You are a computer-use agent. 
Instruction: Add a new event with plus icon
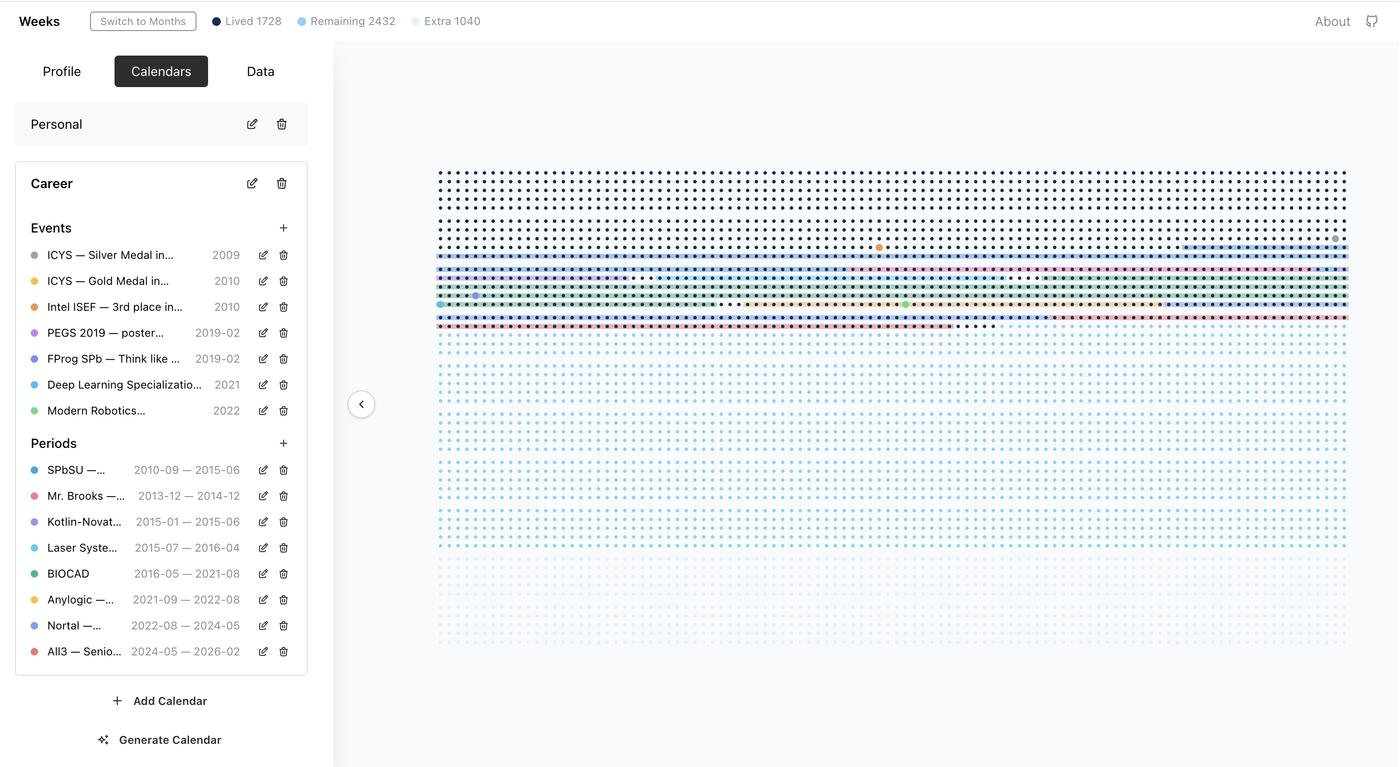coord(283,228)
